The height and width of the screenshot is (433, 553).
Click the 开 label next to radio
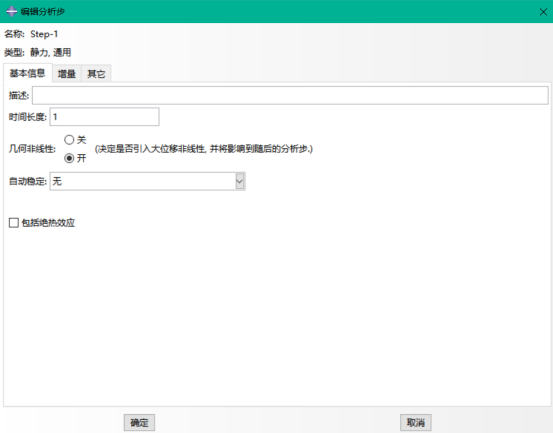(81, 158)
